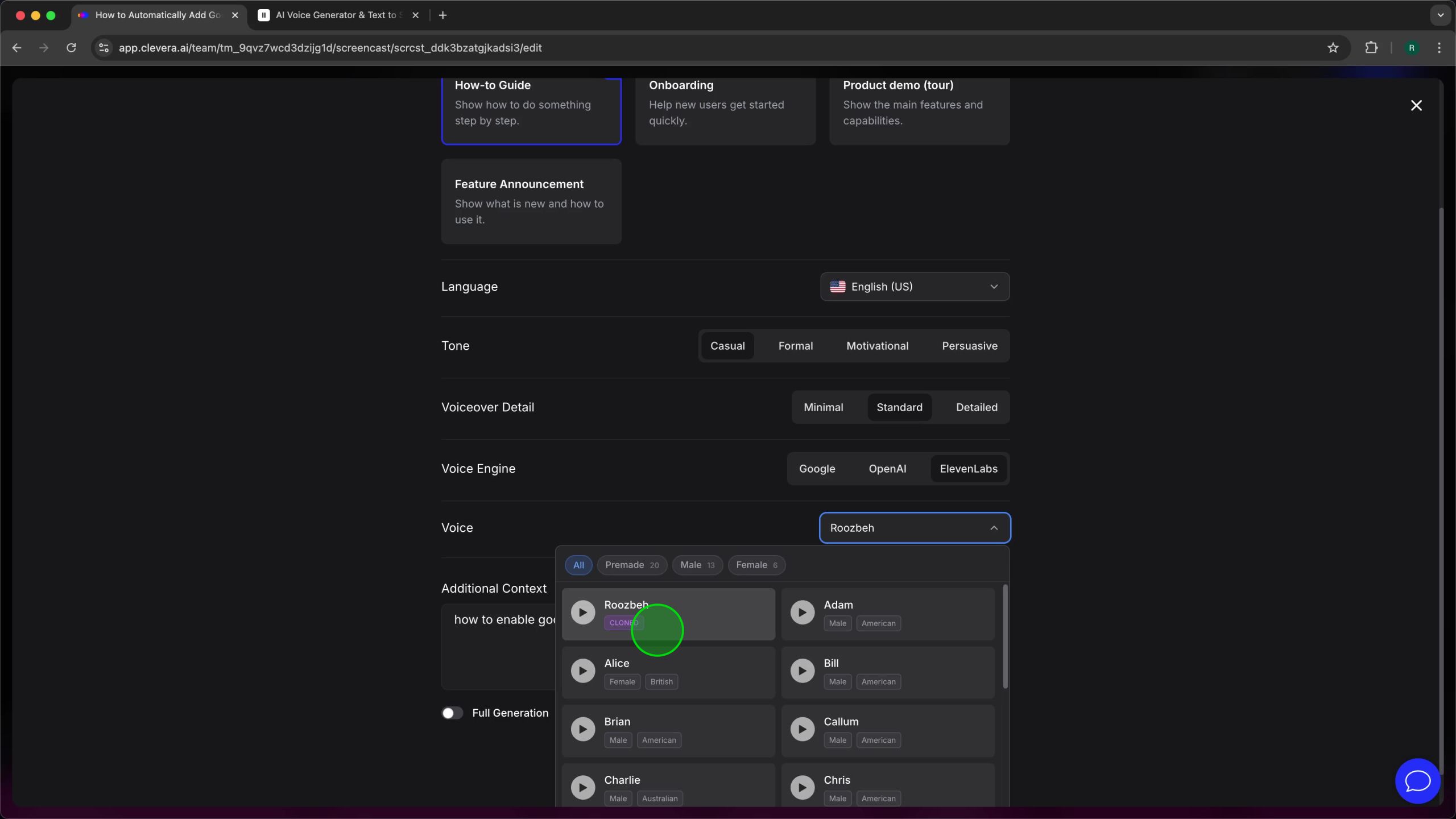Play the Charlie voice preview

point(582,788)
